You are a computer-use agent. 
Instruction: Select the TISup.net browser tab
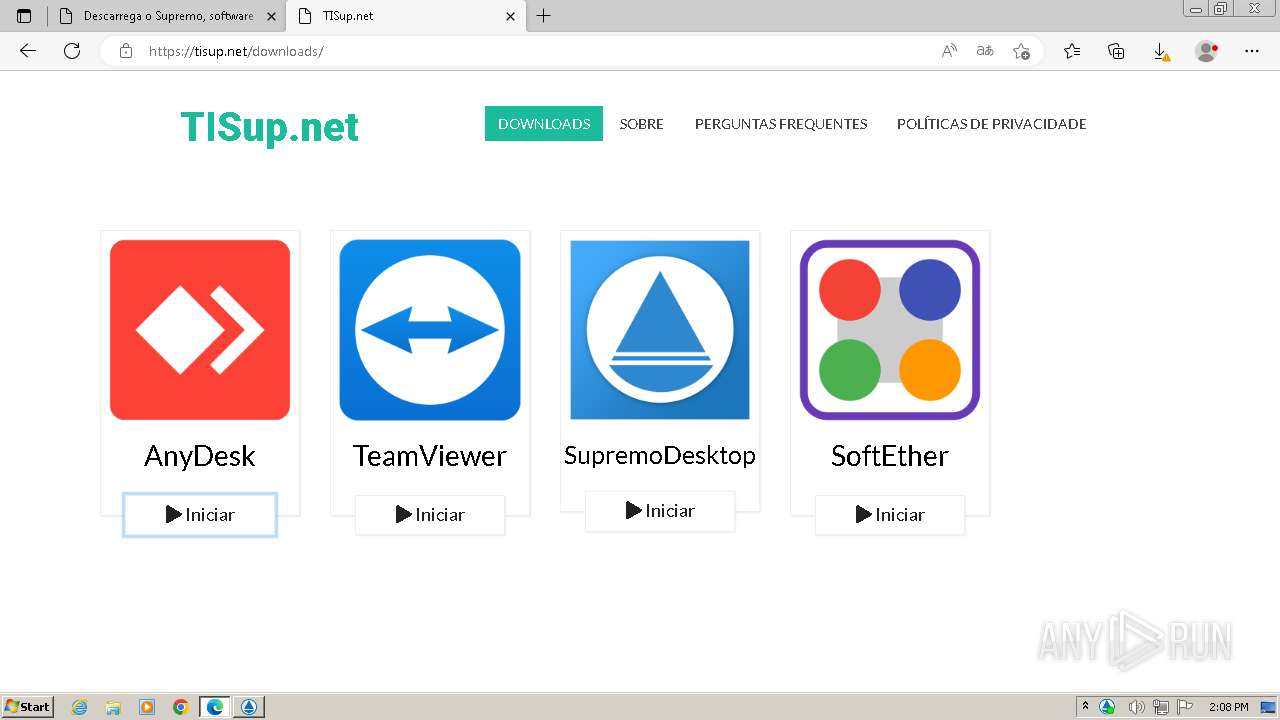405,16
